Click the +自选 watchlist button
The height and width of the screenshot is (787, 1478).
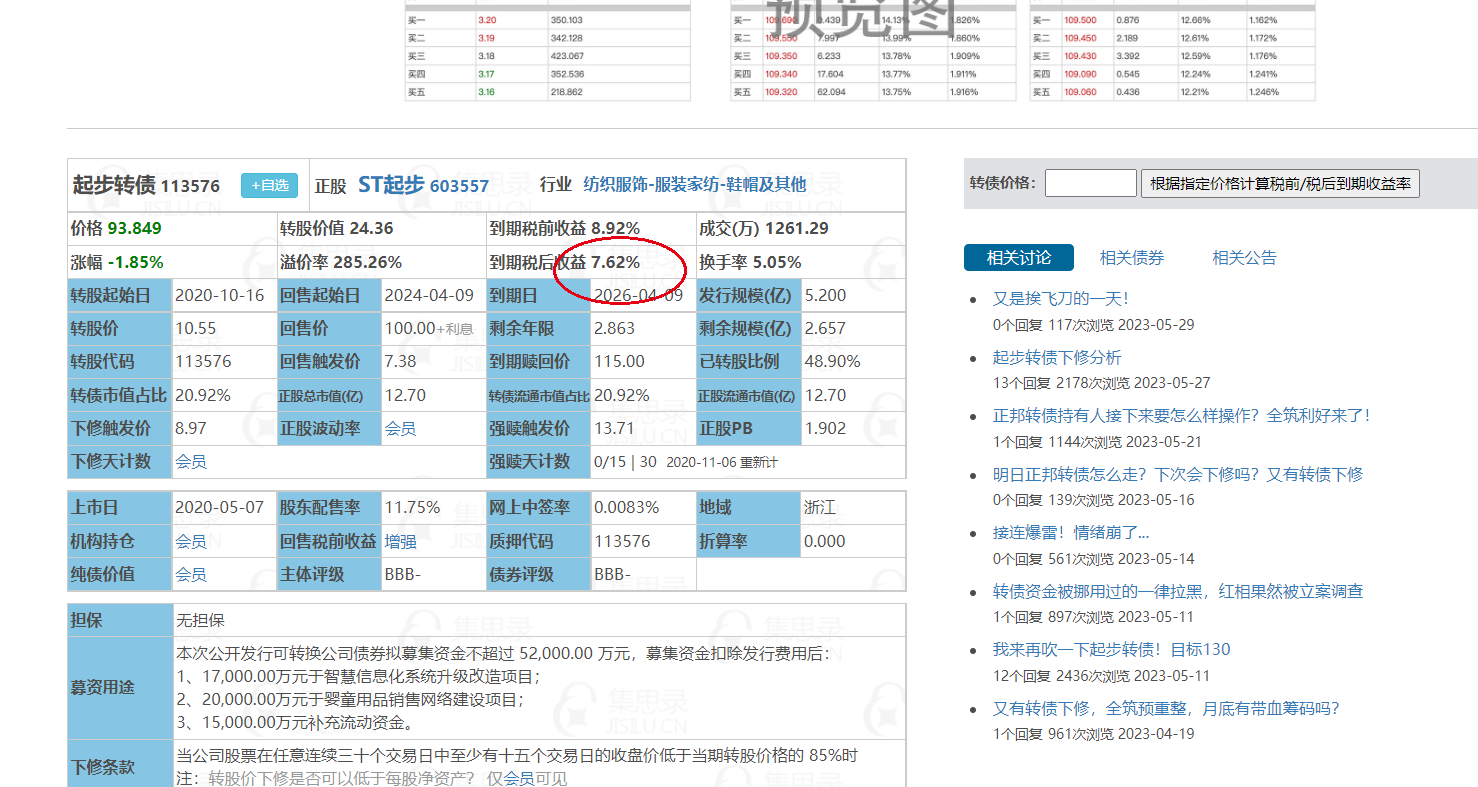(269, 185)
